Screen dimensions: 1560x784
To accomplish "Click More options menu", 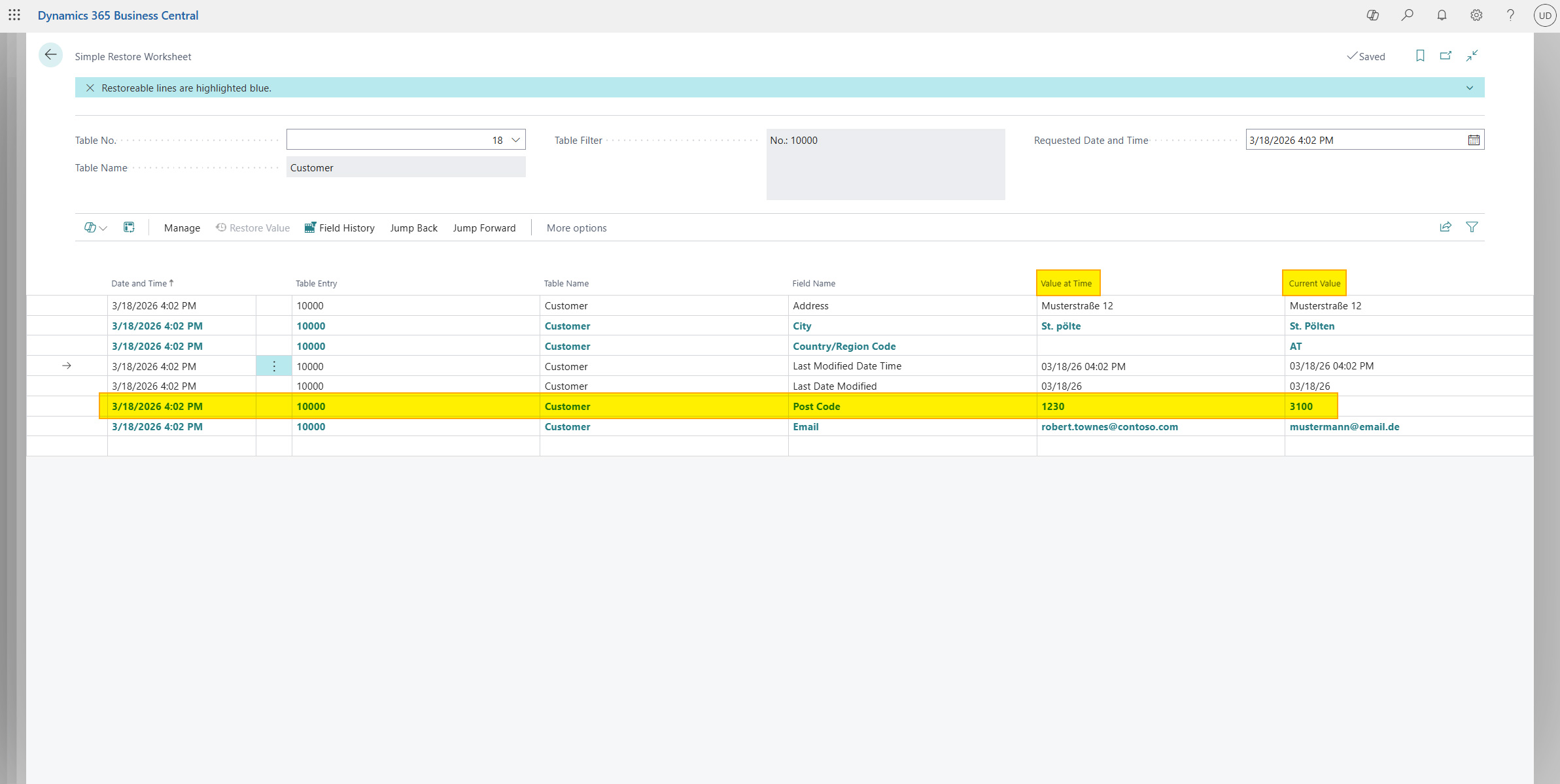I will 576,228.
